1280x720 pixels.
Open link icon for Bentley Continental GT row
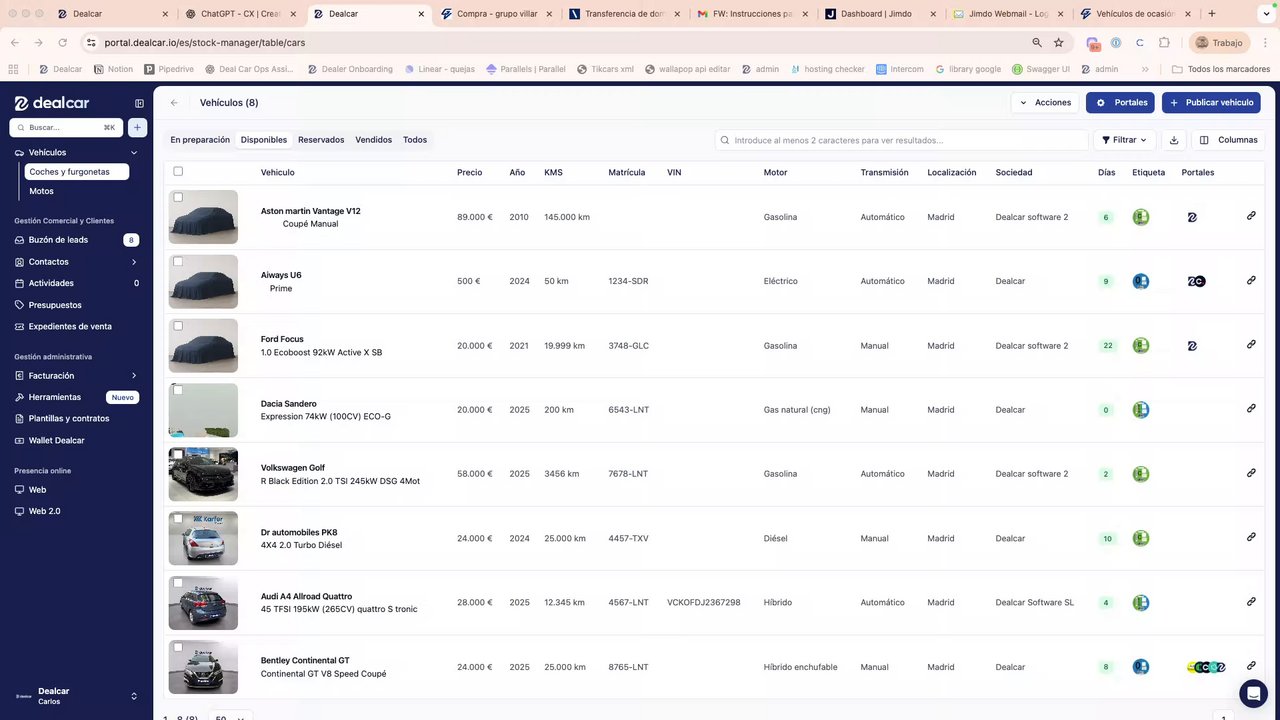[1251, 665]
